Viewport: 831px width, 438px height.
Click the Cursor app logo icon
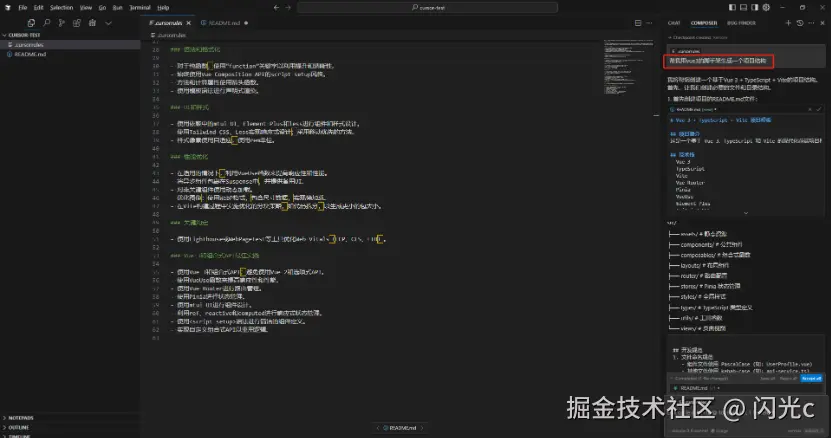(7, 7)
